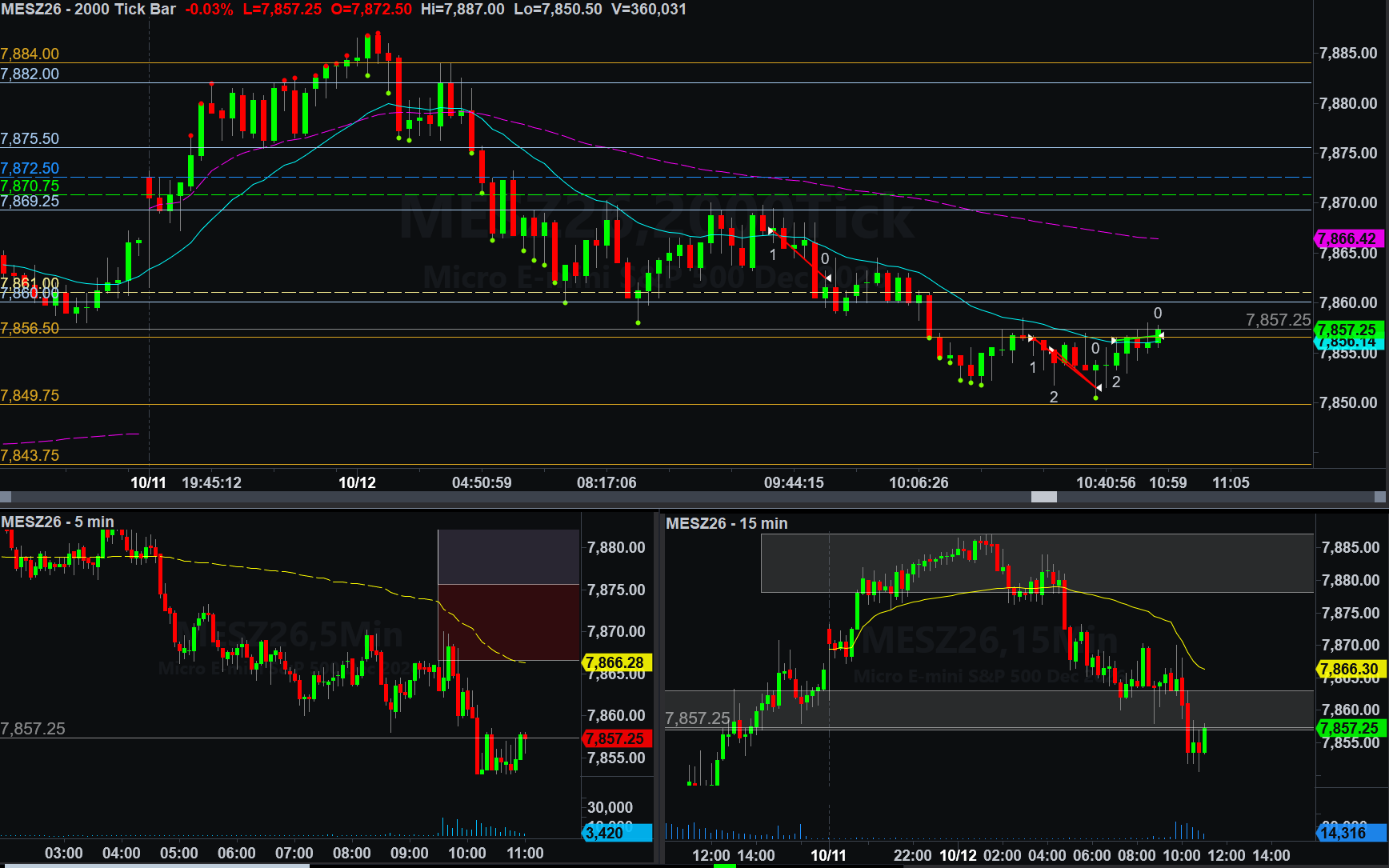Click the upper gray resistance zone on 15 min chart
Image resolution: width=1389 pixels, height=868 pixels.
[x=1037, y=563]
